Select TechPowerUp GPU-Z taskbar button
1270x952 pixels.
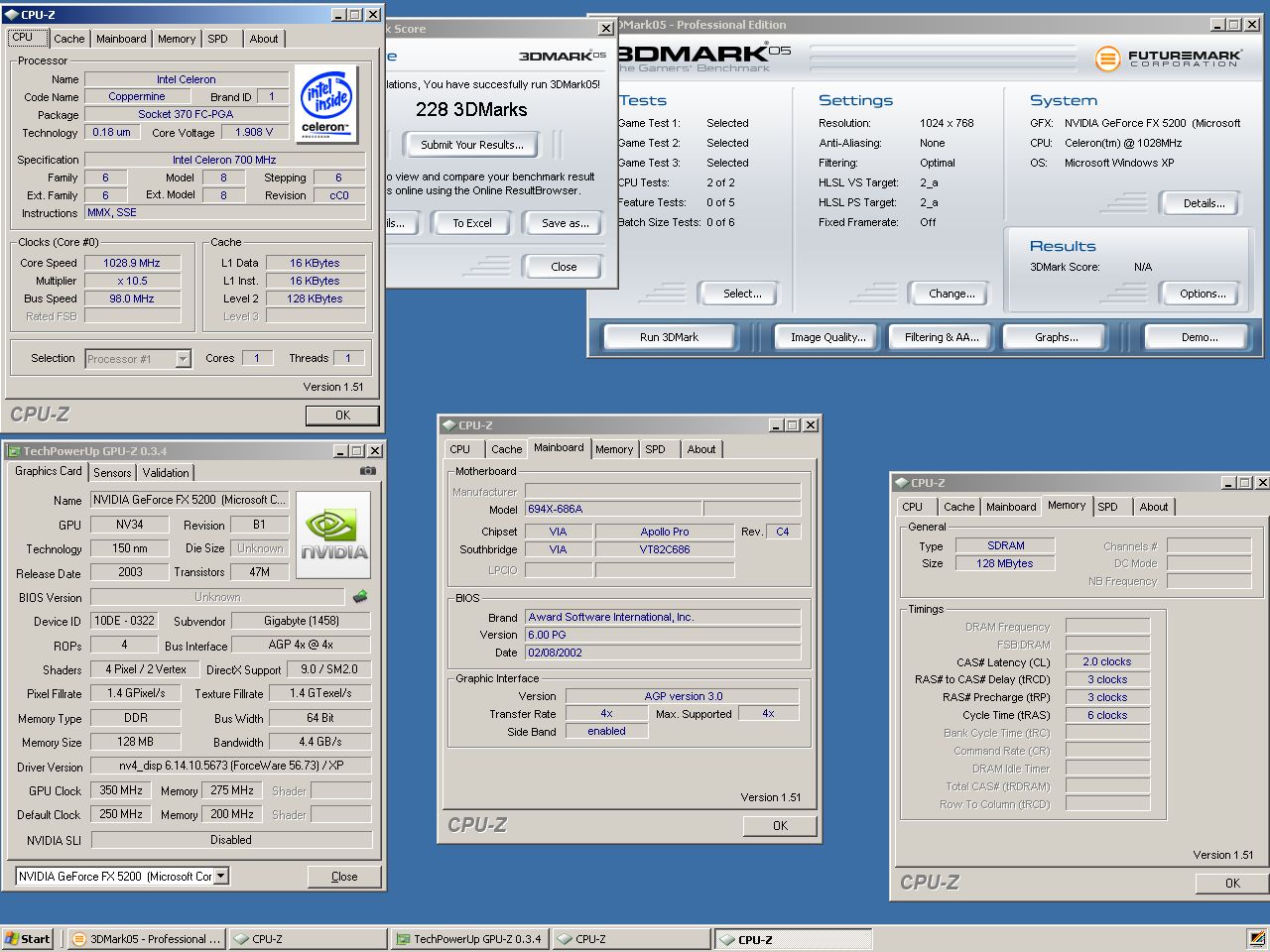(x=469, y=939)
